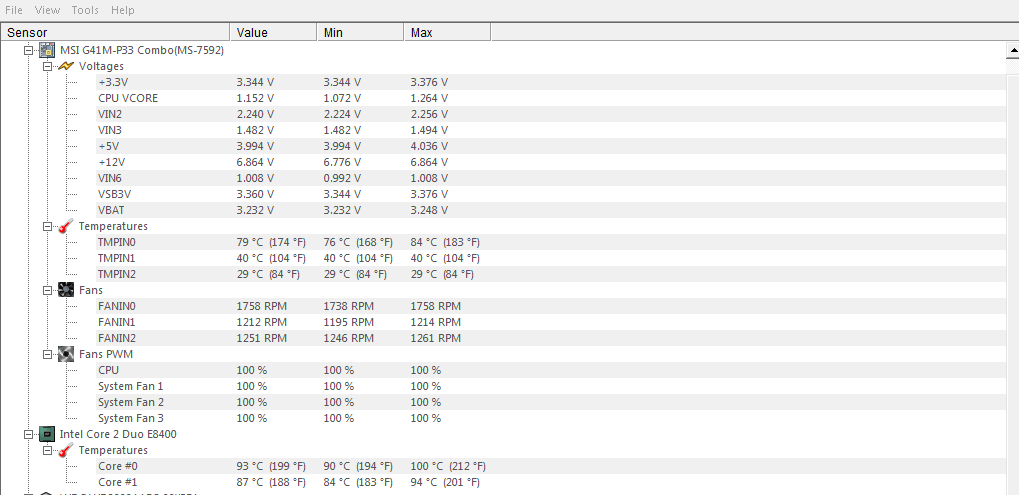Viewport: 1019px width, 495px height.
Task: Collapse the Fans group
Action: click(x=47, y=290)
